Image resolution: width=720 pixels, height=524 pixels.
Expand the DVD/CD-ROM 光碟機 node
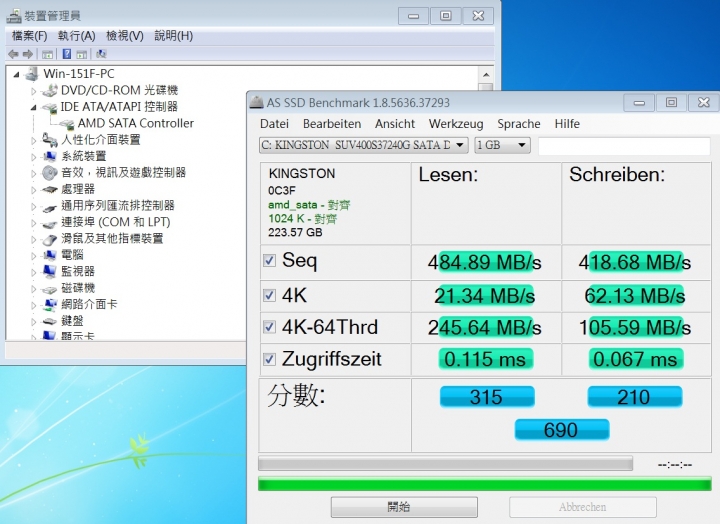[x=34, y=91]
